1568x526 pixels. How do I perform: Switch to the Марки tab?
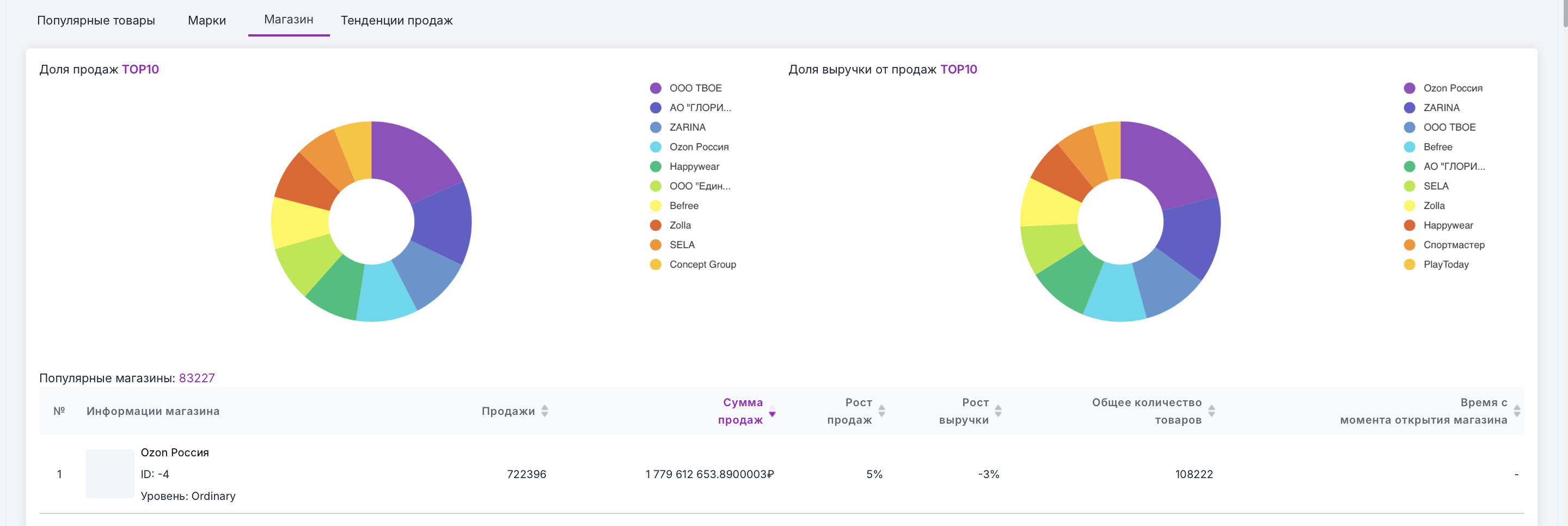click(x=207, y=20)
